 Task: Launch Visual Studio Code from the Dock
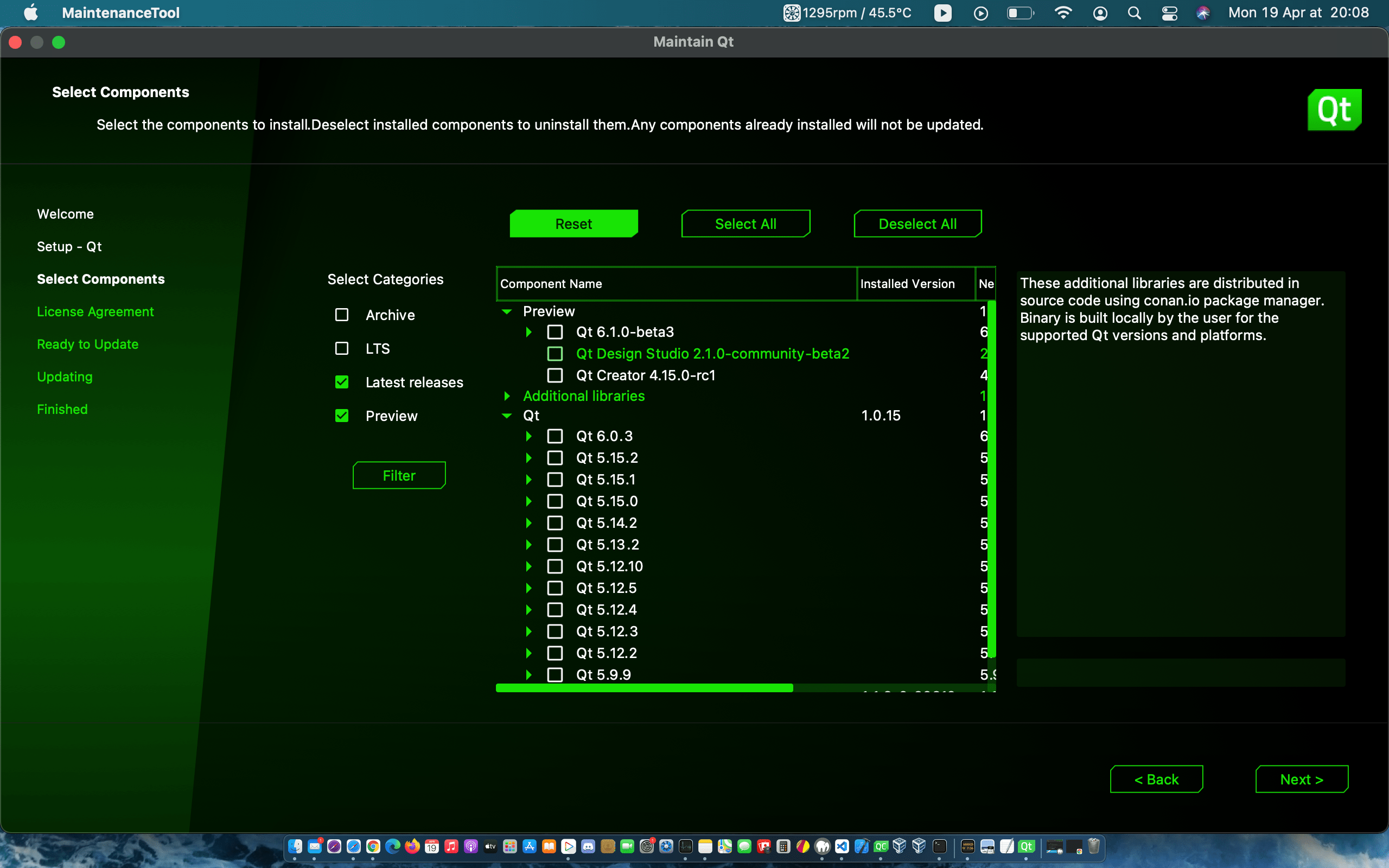coord(842,846)
